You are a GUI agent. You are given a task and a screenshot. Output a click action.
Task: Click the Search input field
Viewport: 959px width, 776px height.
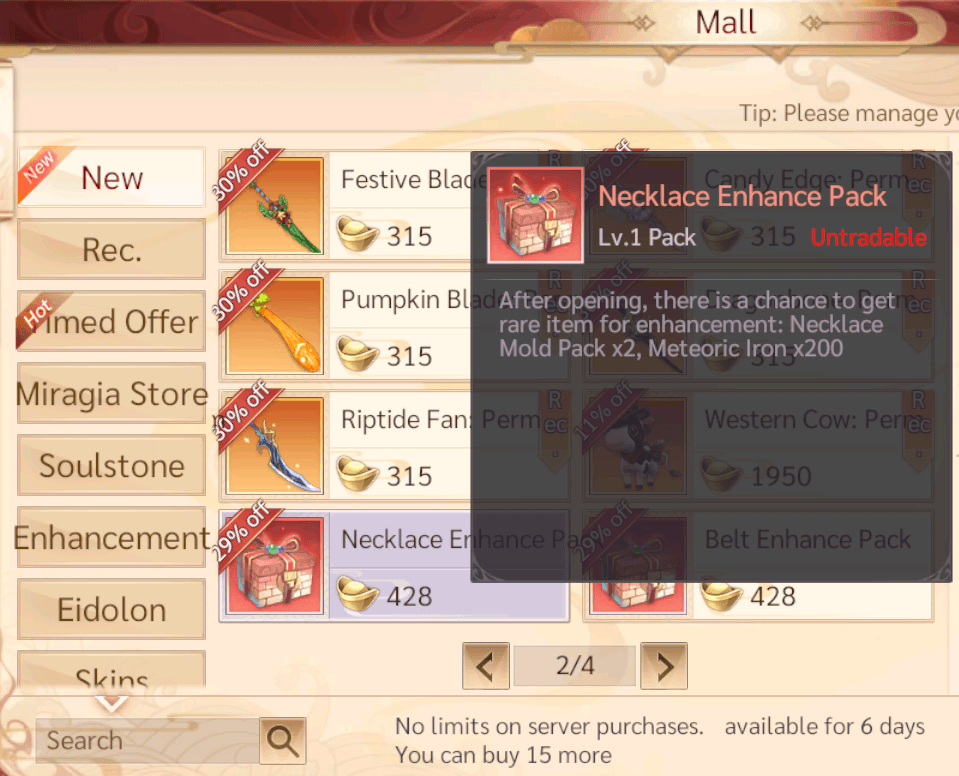(x=147, y=741)
